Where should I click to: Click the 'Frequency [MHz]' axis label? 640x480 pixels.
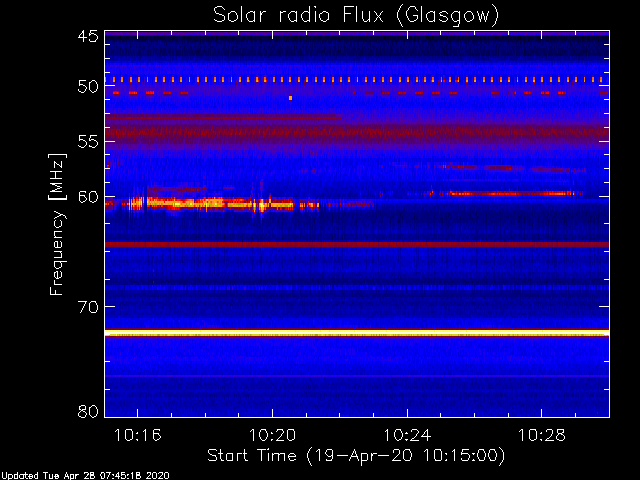pos(57,224)
